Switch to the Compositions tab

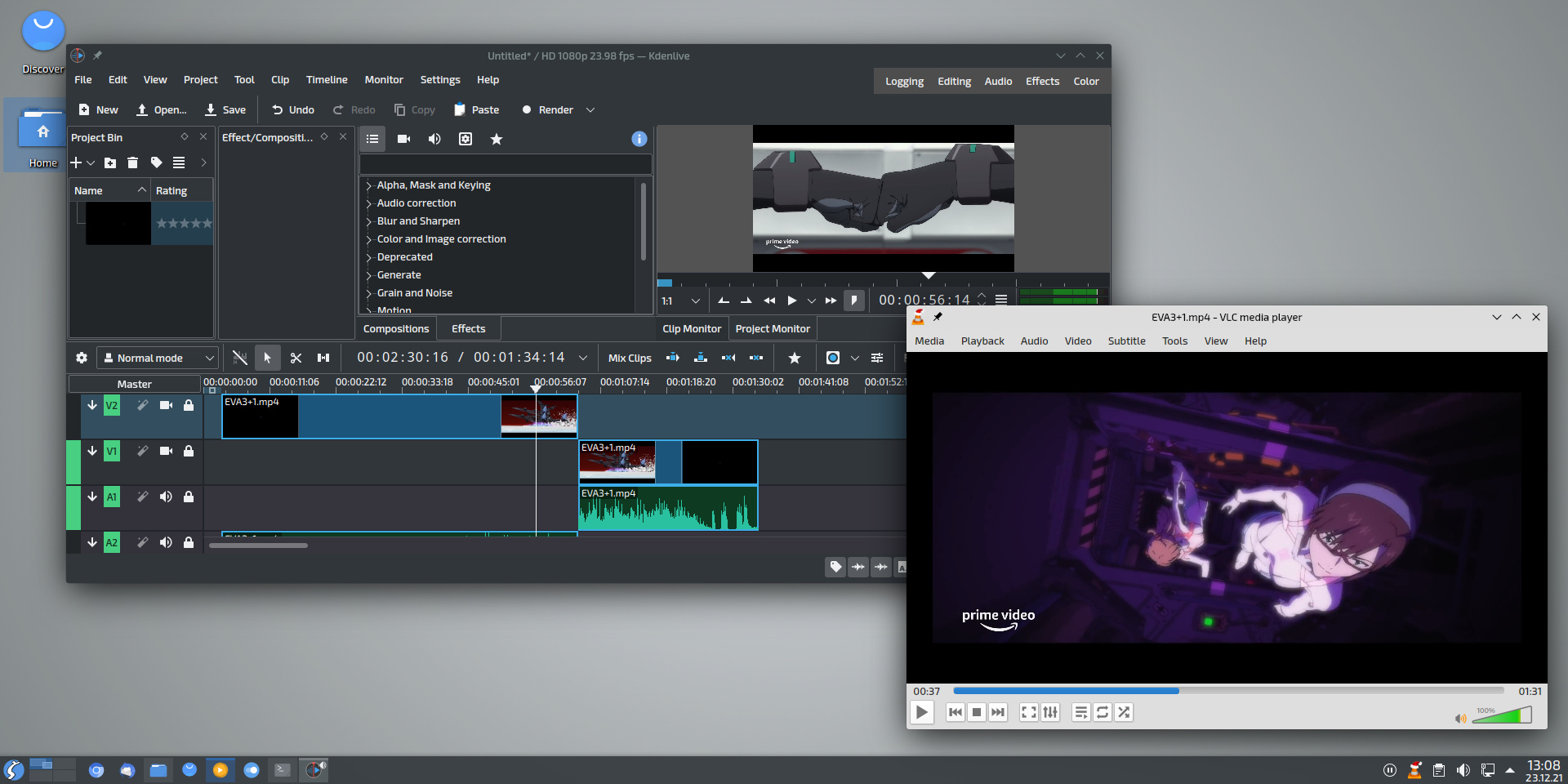[396, 328]
